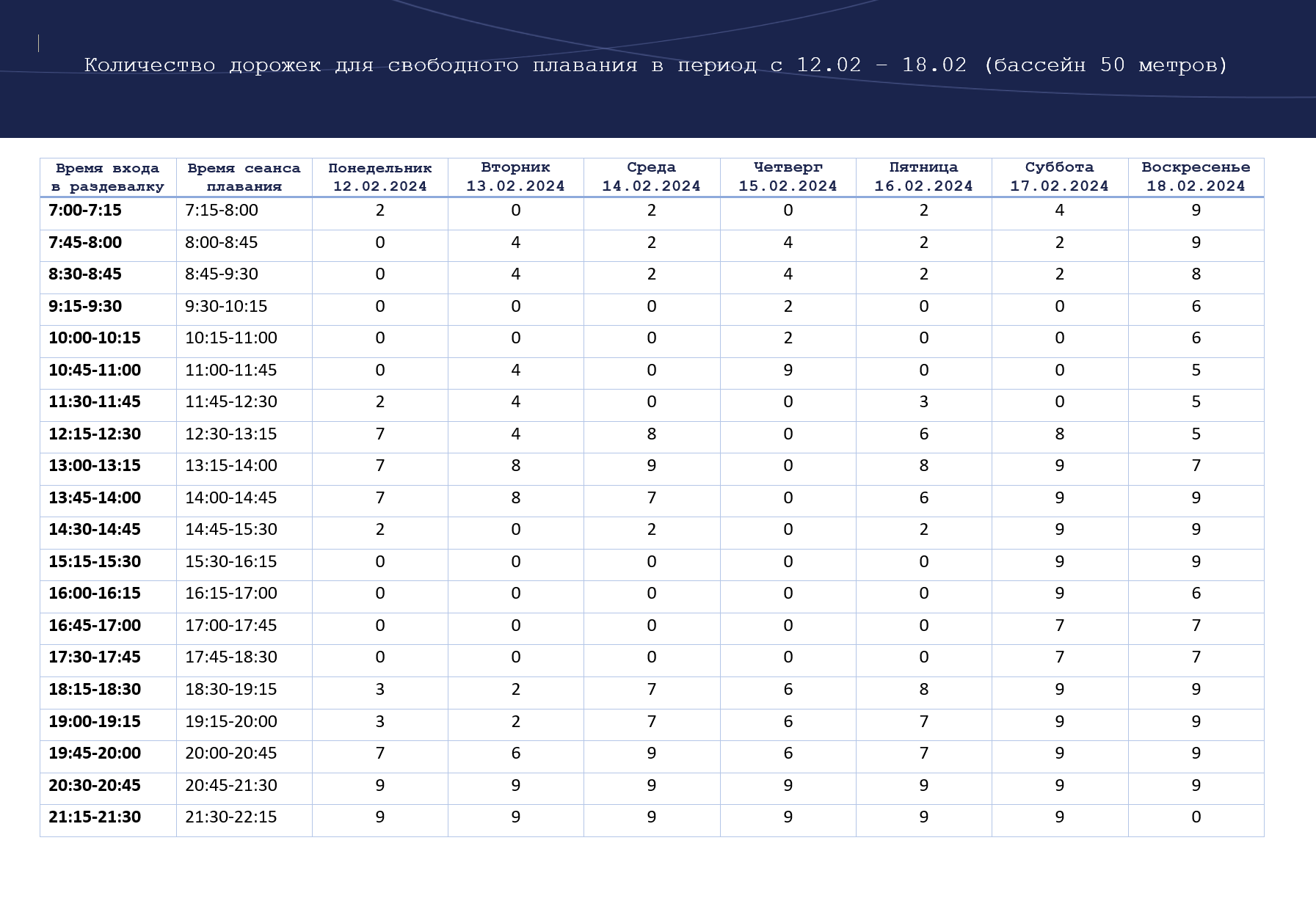Click swim session '20:00-20:45'
Image resolution: width=1316 pixels, height=901 pixels.
pos(231,754)
